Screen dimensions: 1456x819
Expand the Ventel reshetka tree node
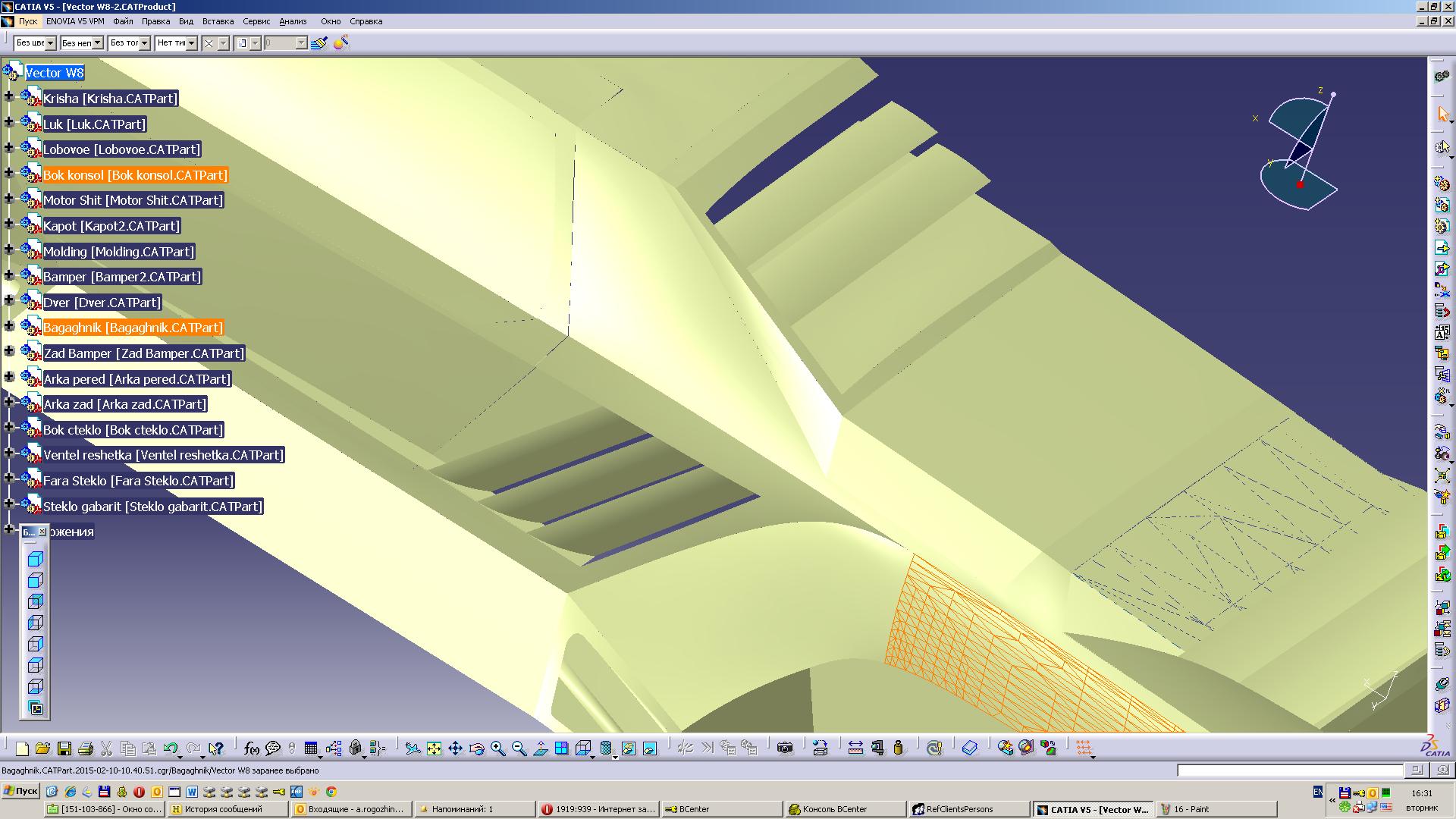point(9,453)
